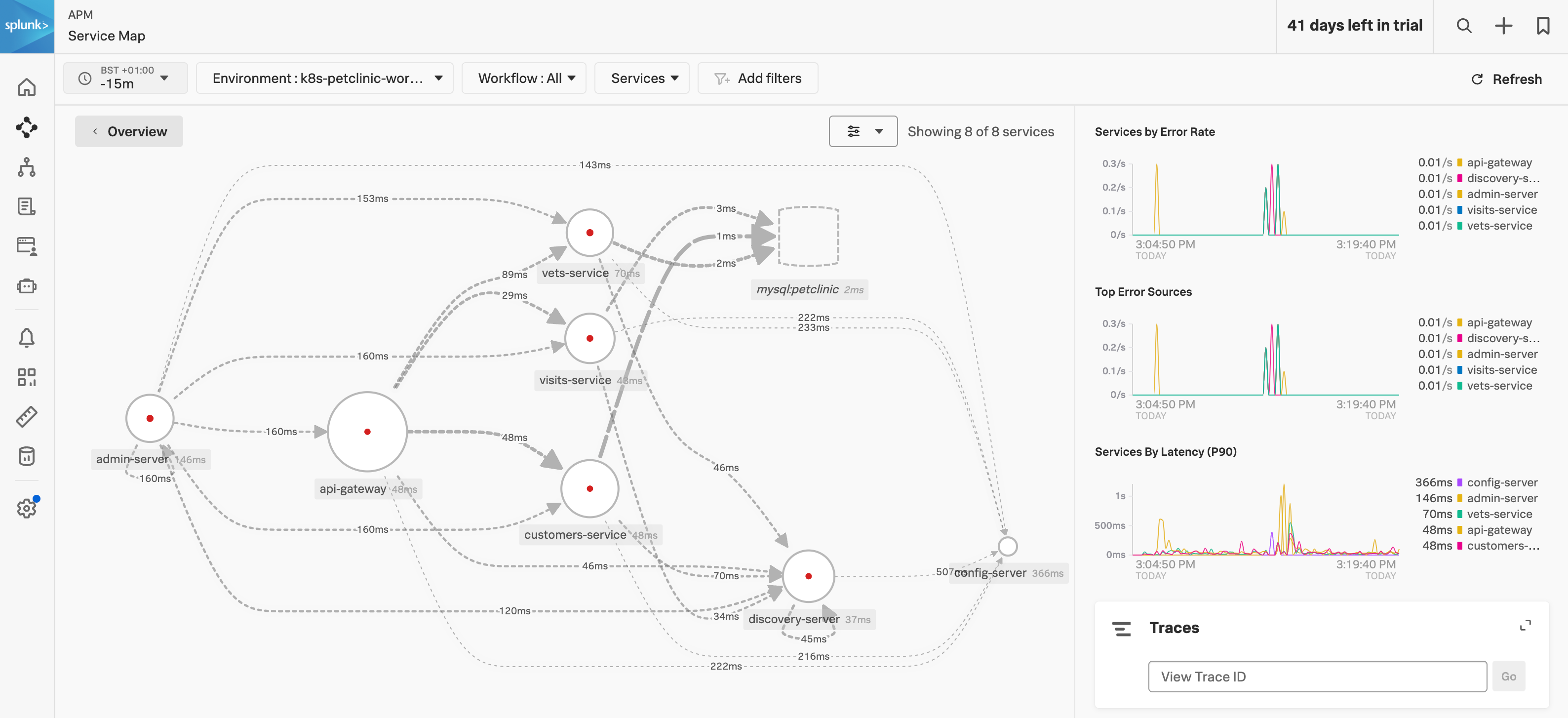Open the Metric Finder ruler icon
The width and height of the screenshot is (1568, 718).
[x=27, y=417]
